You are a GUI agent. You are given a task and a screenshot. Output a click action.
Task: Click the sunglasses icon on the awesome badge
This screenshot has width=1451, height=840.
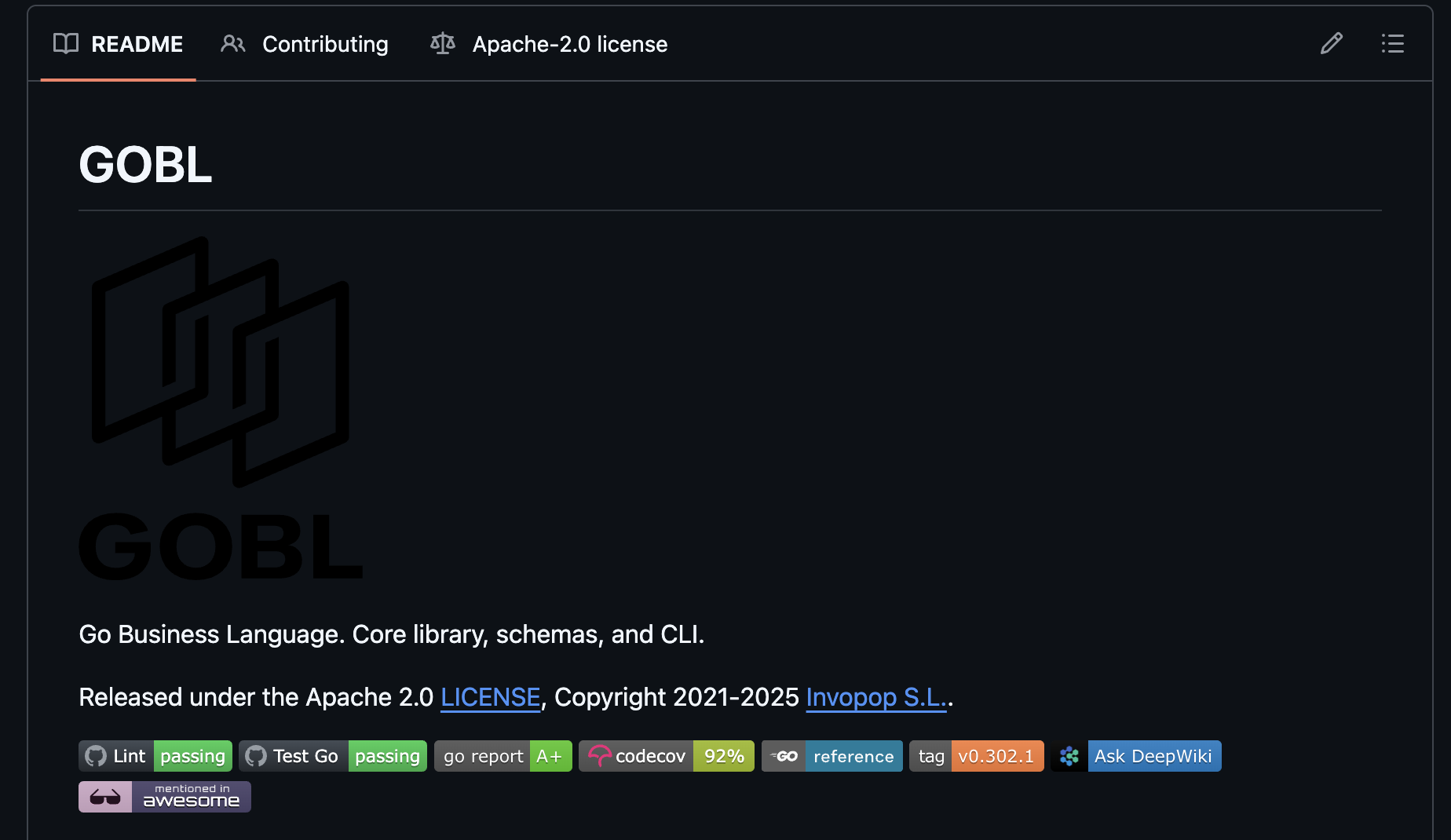click(104, 796)
